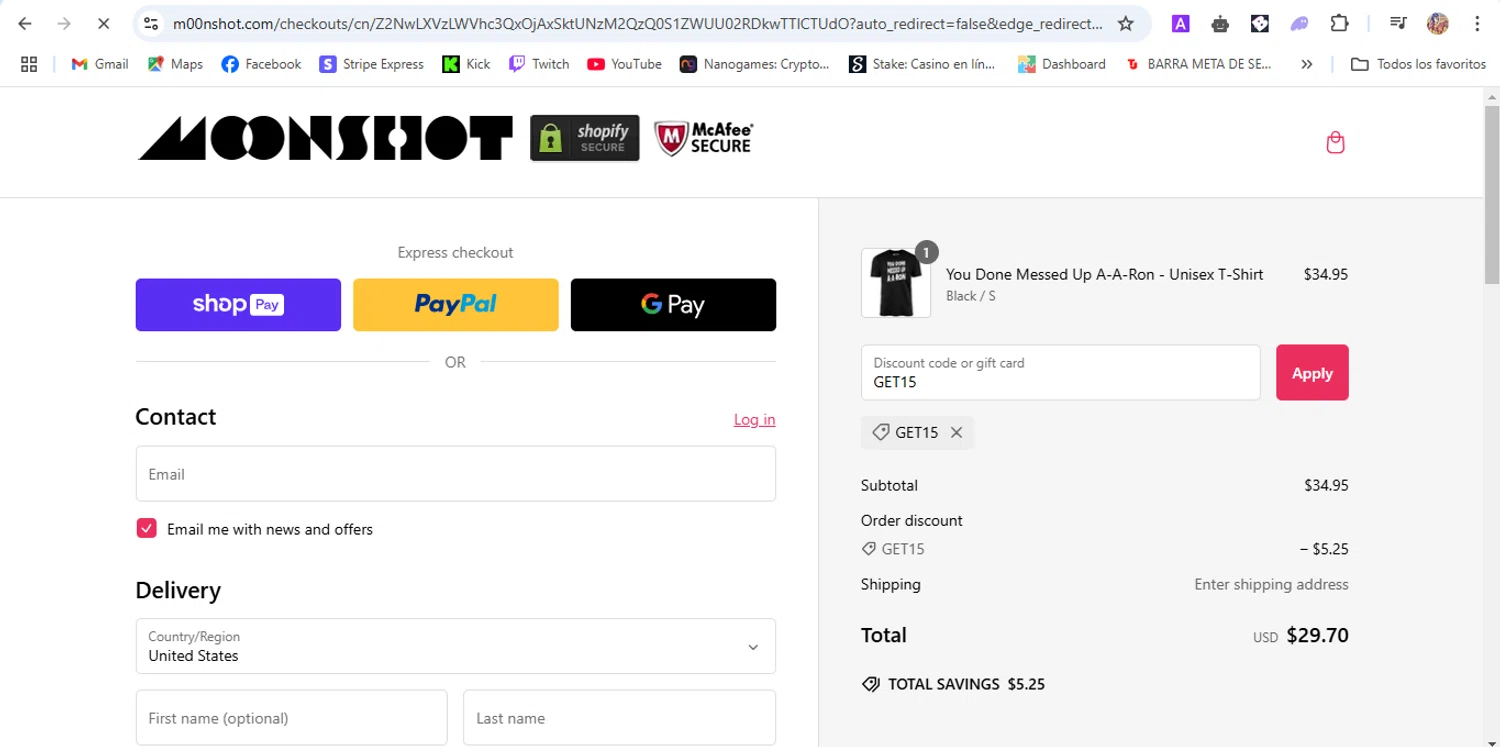Image resolution: width=1500 pixels, height=747 pixels.
Task: Bookmark this page with the star icon
Action: 1126,23
